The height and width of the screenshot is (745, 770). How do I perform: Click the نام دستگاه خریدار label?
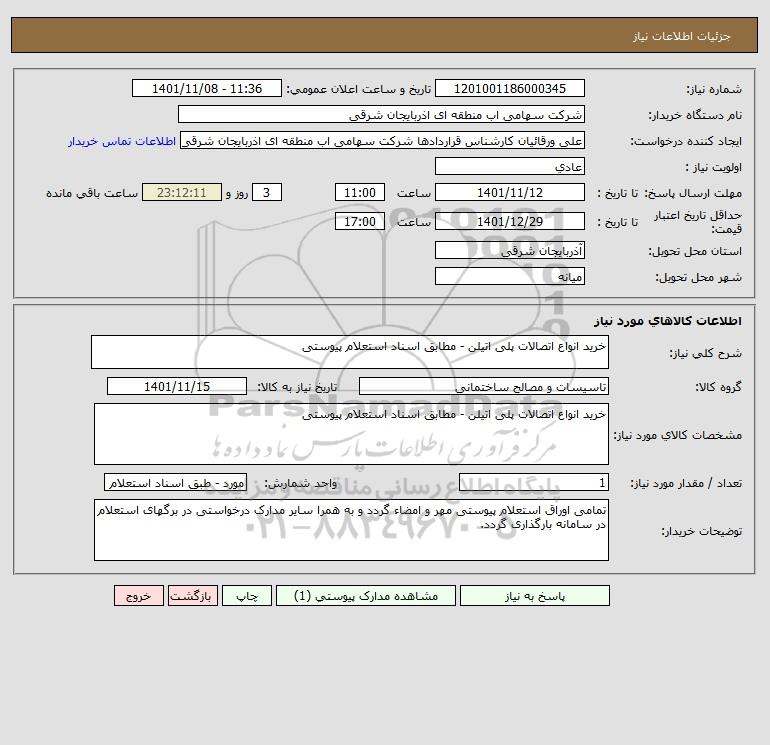695,115
